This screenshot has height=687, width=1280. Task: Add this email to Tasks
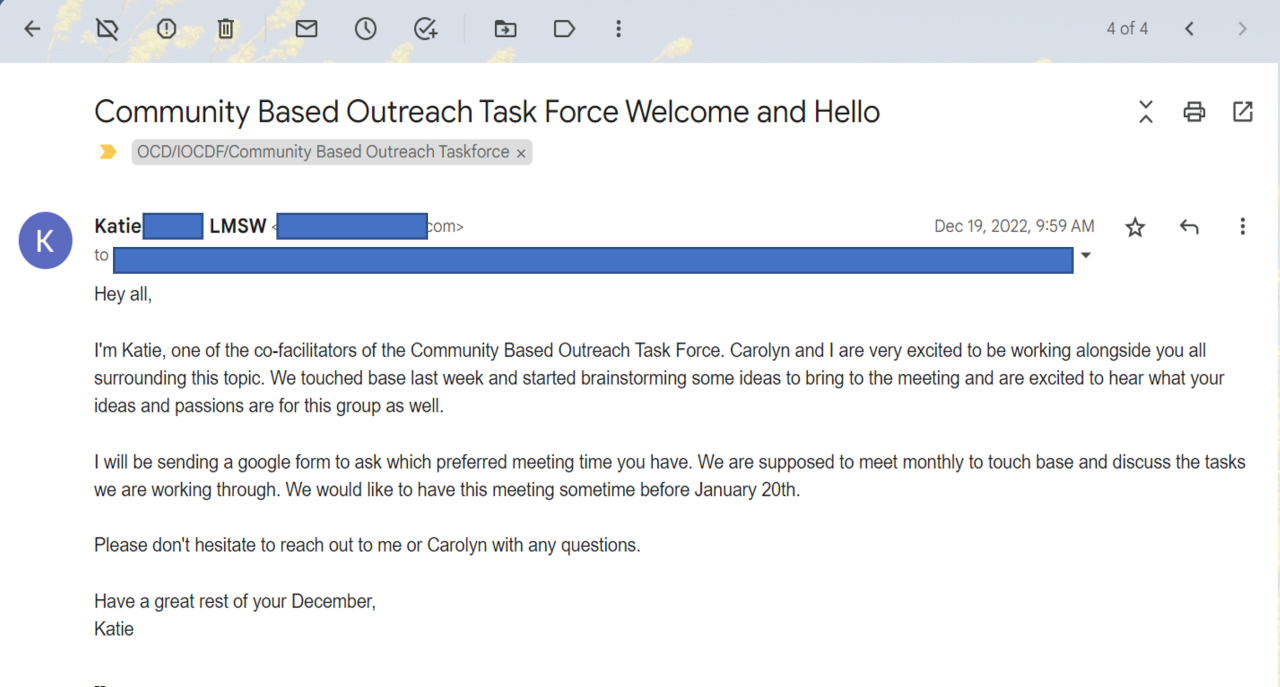click(x=426, y=29)
